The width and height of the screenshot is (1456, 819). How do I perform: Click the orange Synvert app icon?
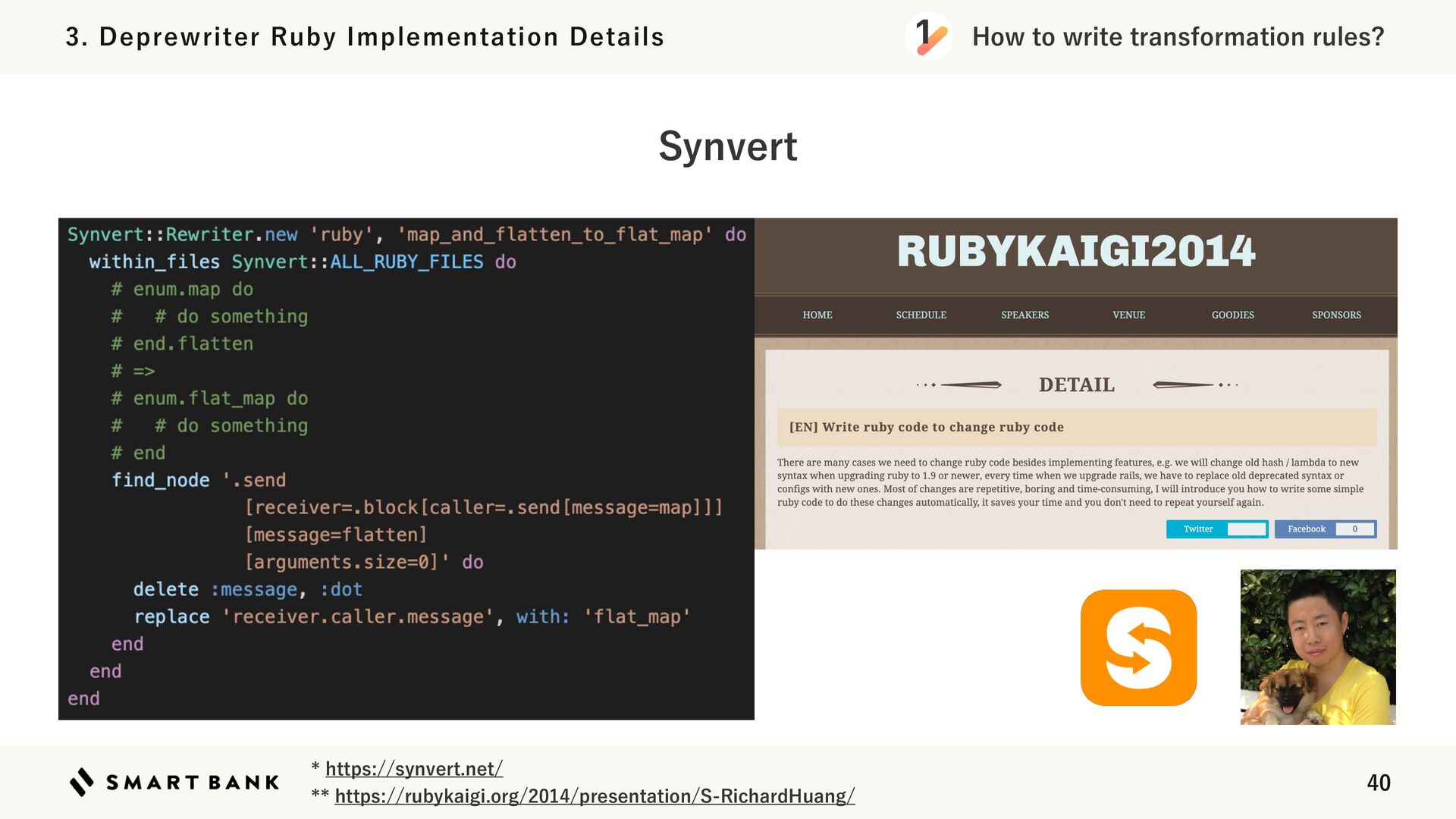pyautogui.click(x=1138, y=648)
